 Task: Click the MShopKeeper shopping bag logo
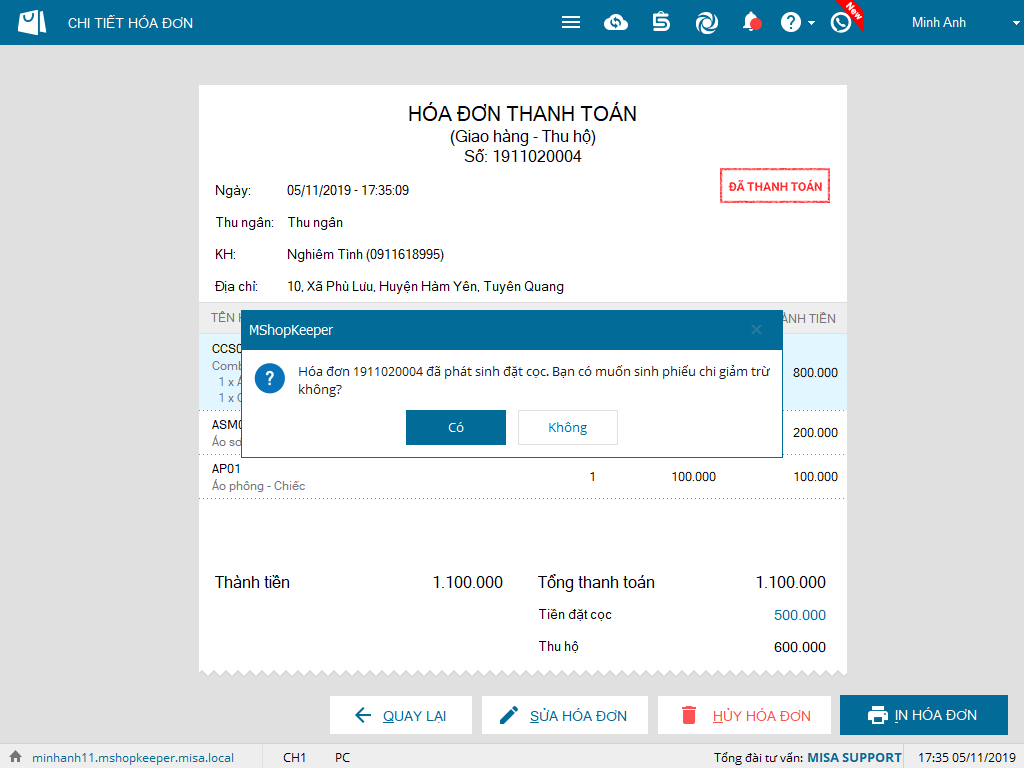32,22
